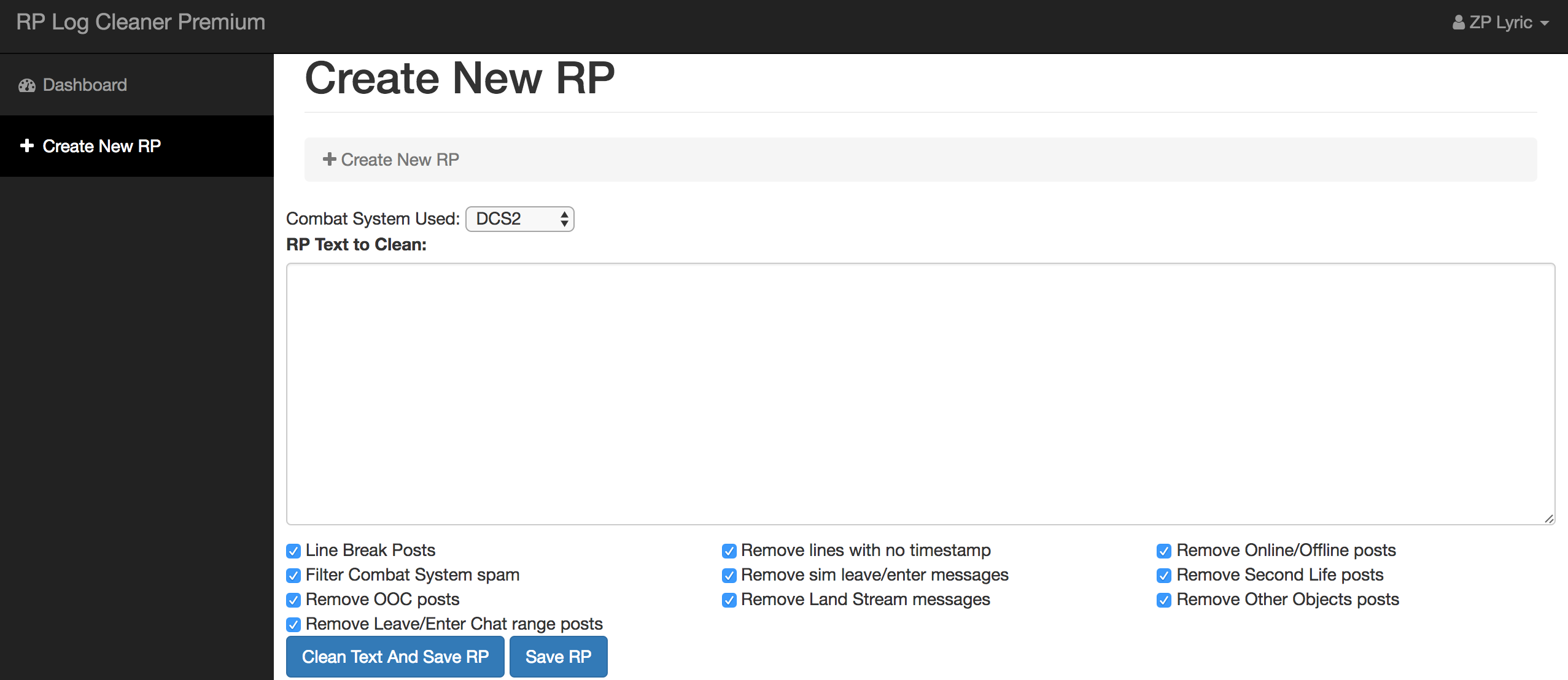
Task: Click the RP Log Cleaner Premium brand link
Action: click(x=141, y=22)
